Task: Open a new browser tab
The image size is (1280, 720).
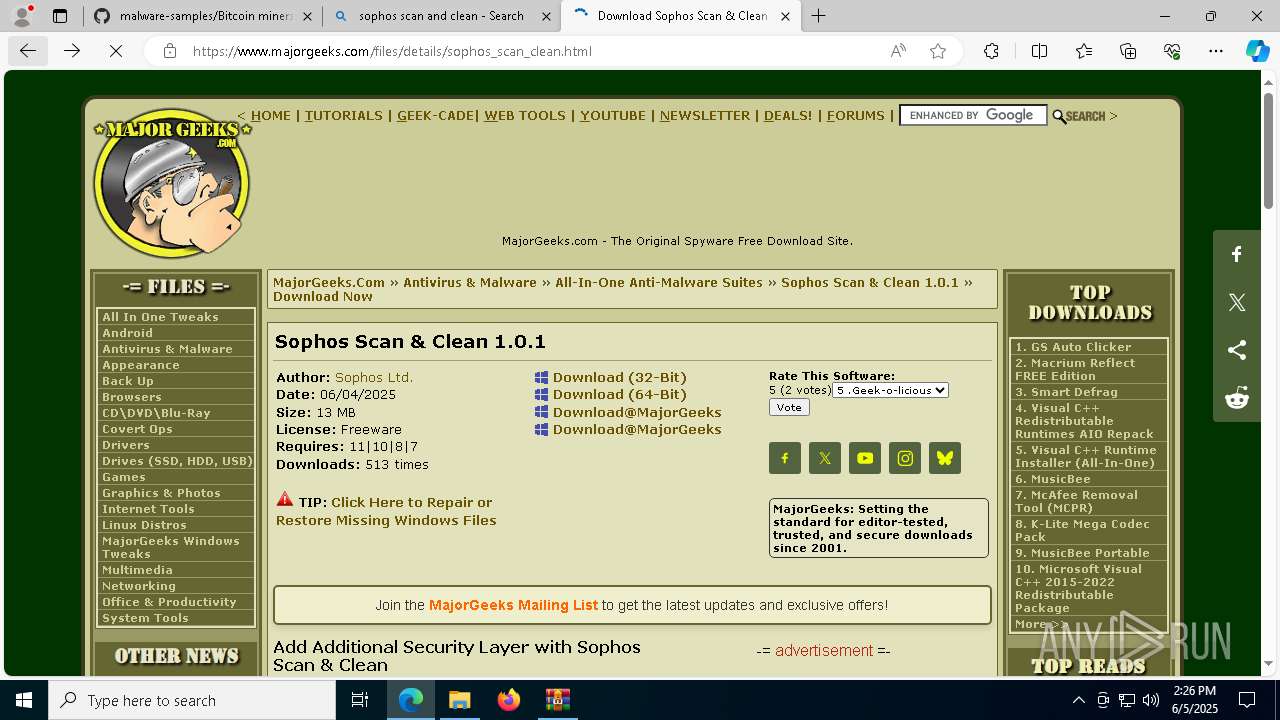Action: click(819, 16)
